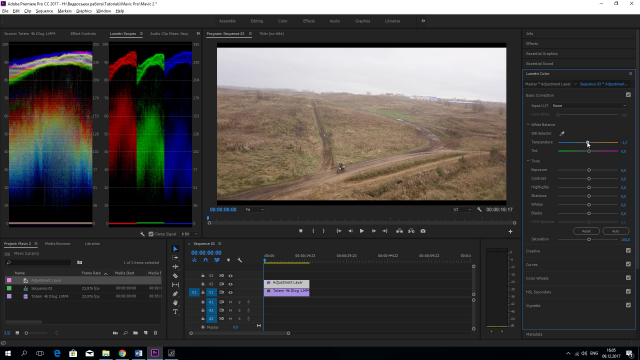This screenshot has width=640, height=360.
Task: Create New Bin in Project panel
Action: click(x=135, y=333)
